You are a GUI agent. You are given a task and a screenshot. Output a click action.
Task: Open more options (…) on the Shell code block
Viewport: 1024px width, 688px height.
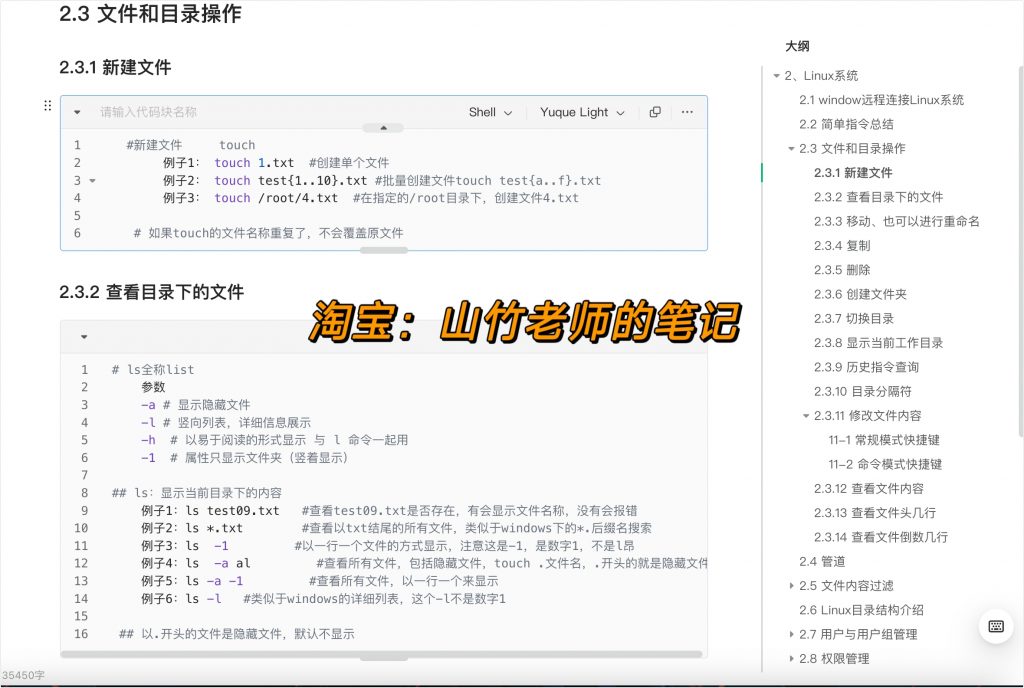[x=687, y=112]
